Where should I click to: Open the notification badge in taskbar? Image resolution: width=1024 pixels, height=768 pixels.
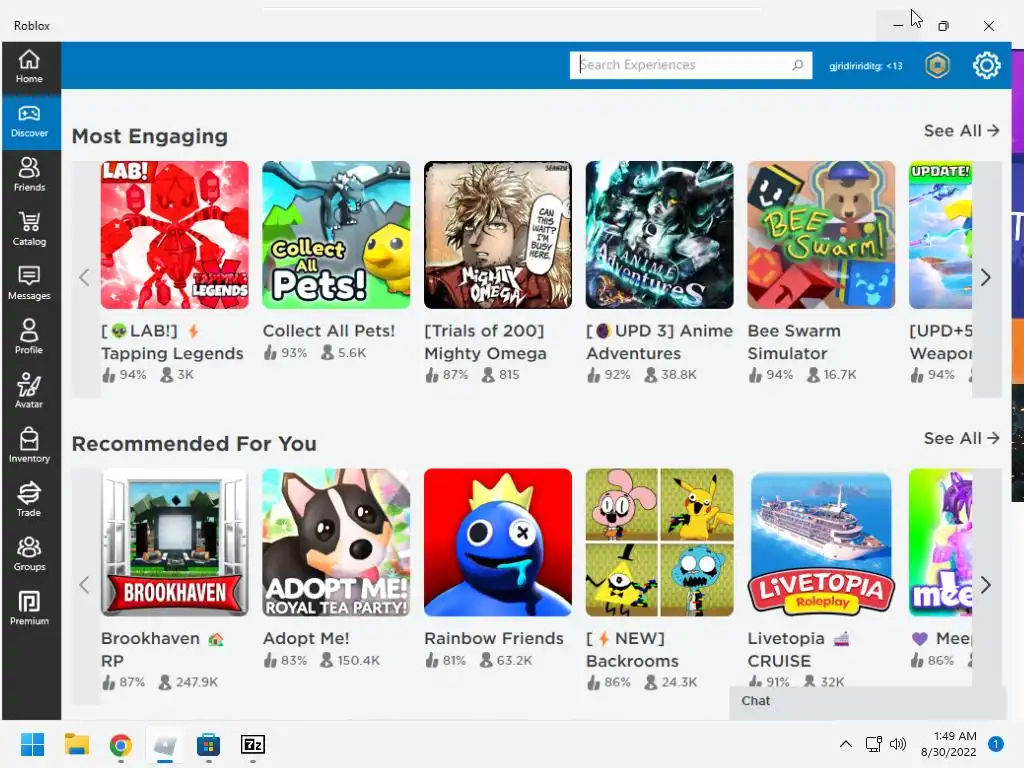tap(995, 744)
